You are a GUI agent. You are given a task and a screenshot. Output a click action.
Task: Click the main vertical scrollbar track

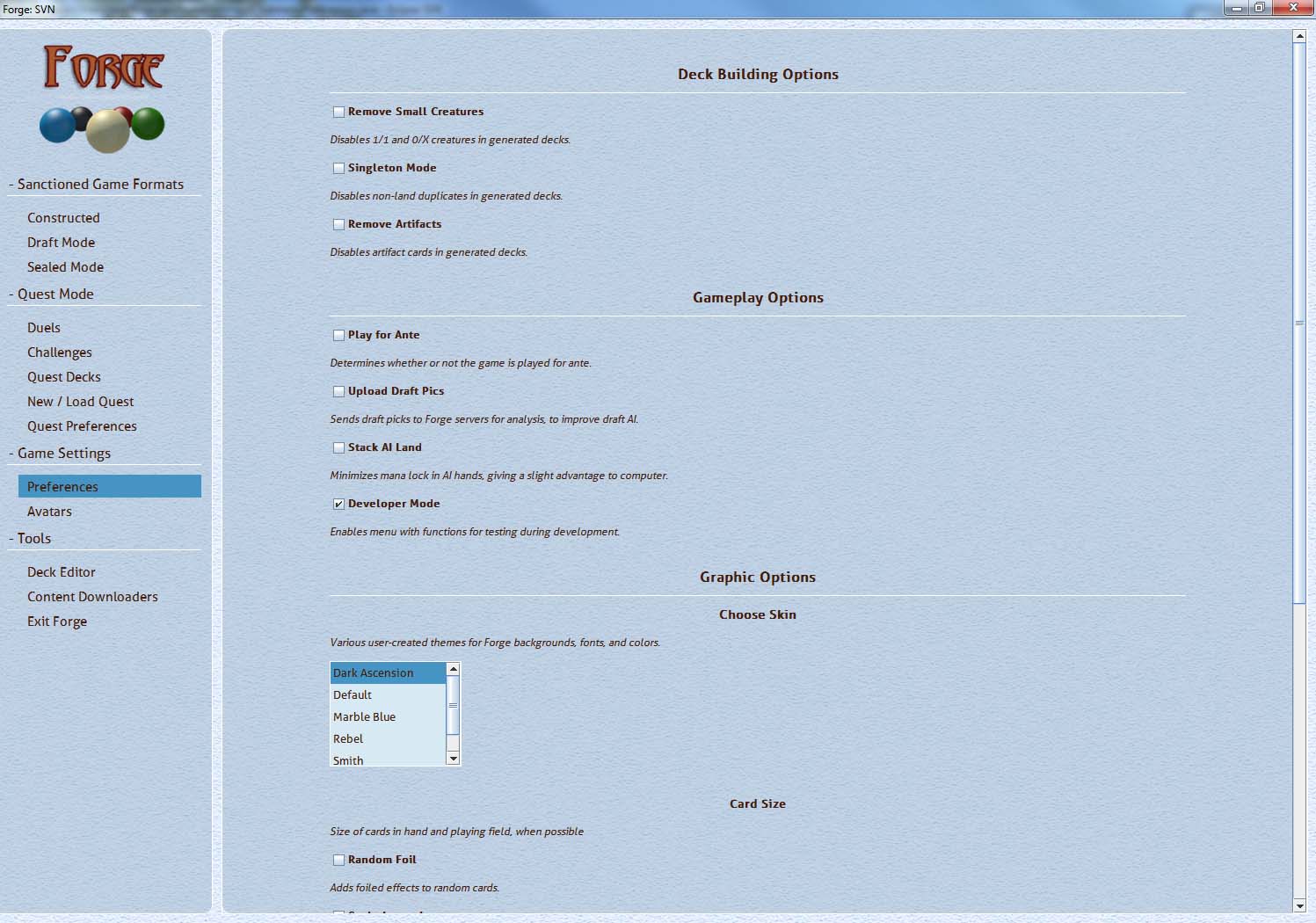point(1299,747)
